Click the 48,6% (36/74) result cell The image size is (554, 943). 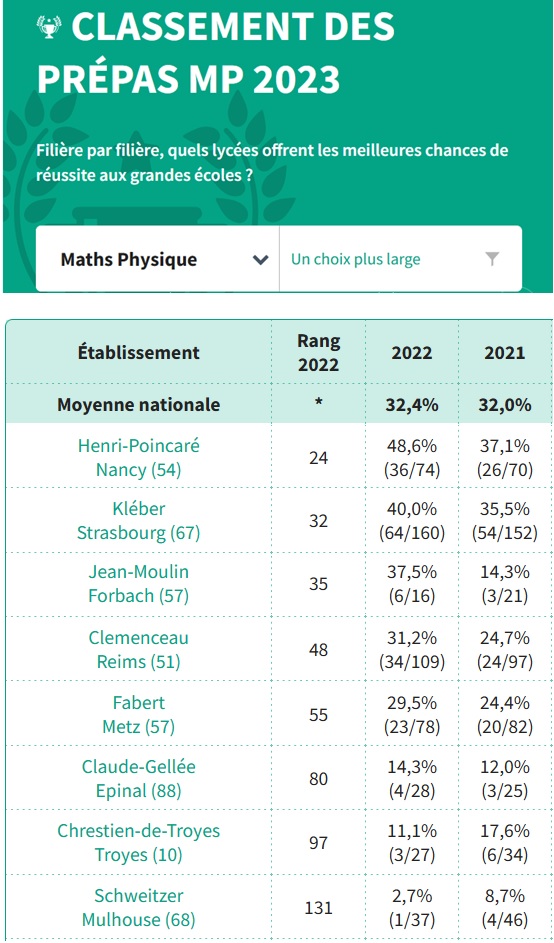pos(411,458)
